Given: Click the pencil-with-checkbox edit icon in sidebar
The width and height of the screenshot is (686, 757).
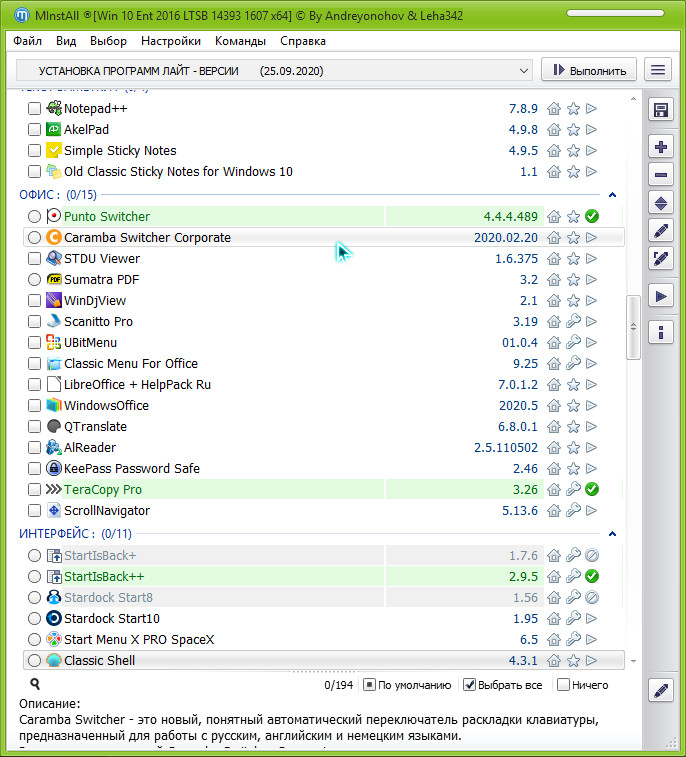Looking at the screenshot, I should [x=660, y=259].
